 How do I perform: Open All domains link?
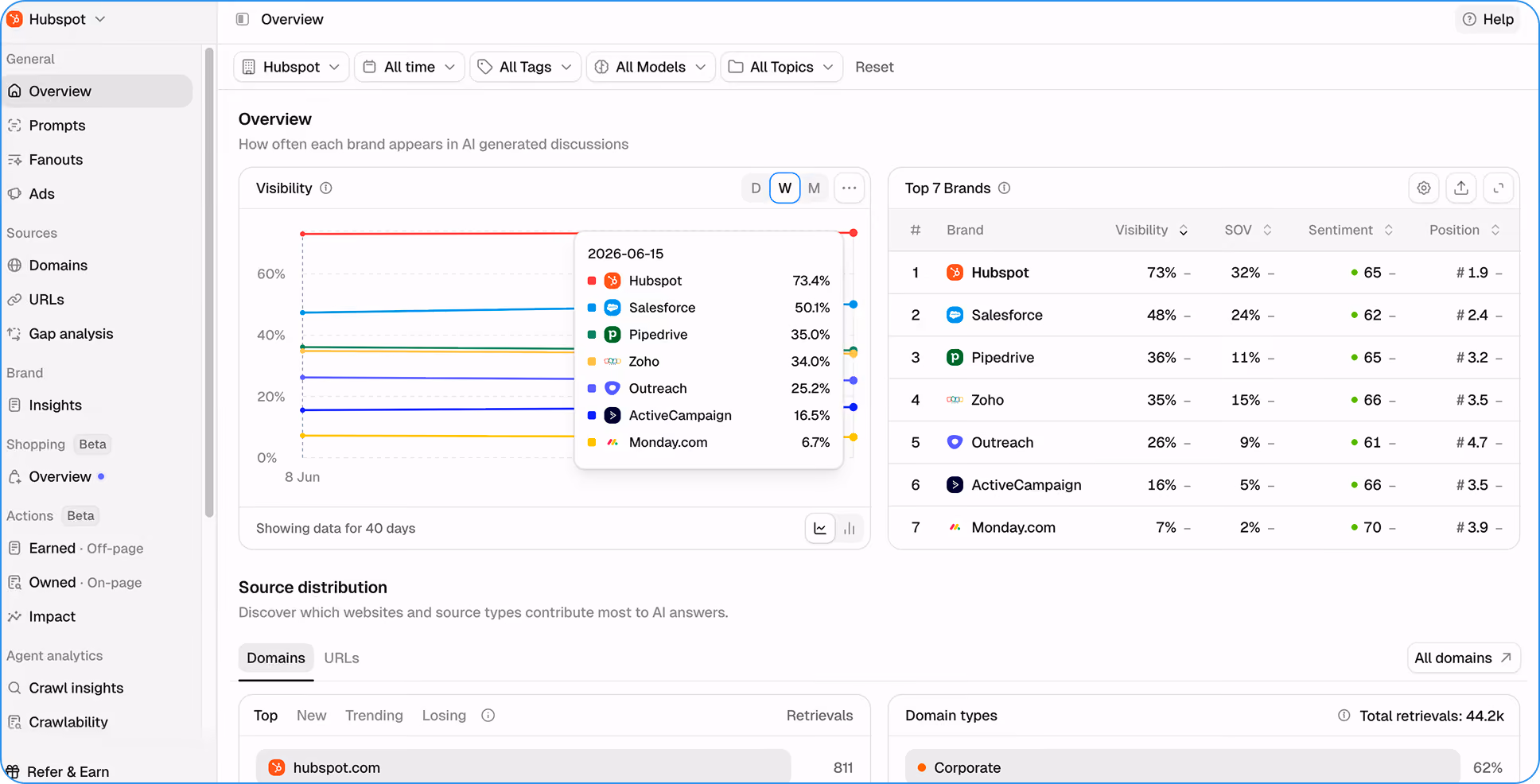(1464, 658)
